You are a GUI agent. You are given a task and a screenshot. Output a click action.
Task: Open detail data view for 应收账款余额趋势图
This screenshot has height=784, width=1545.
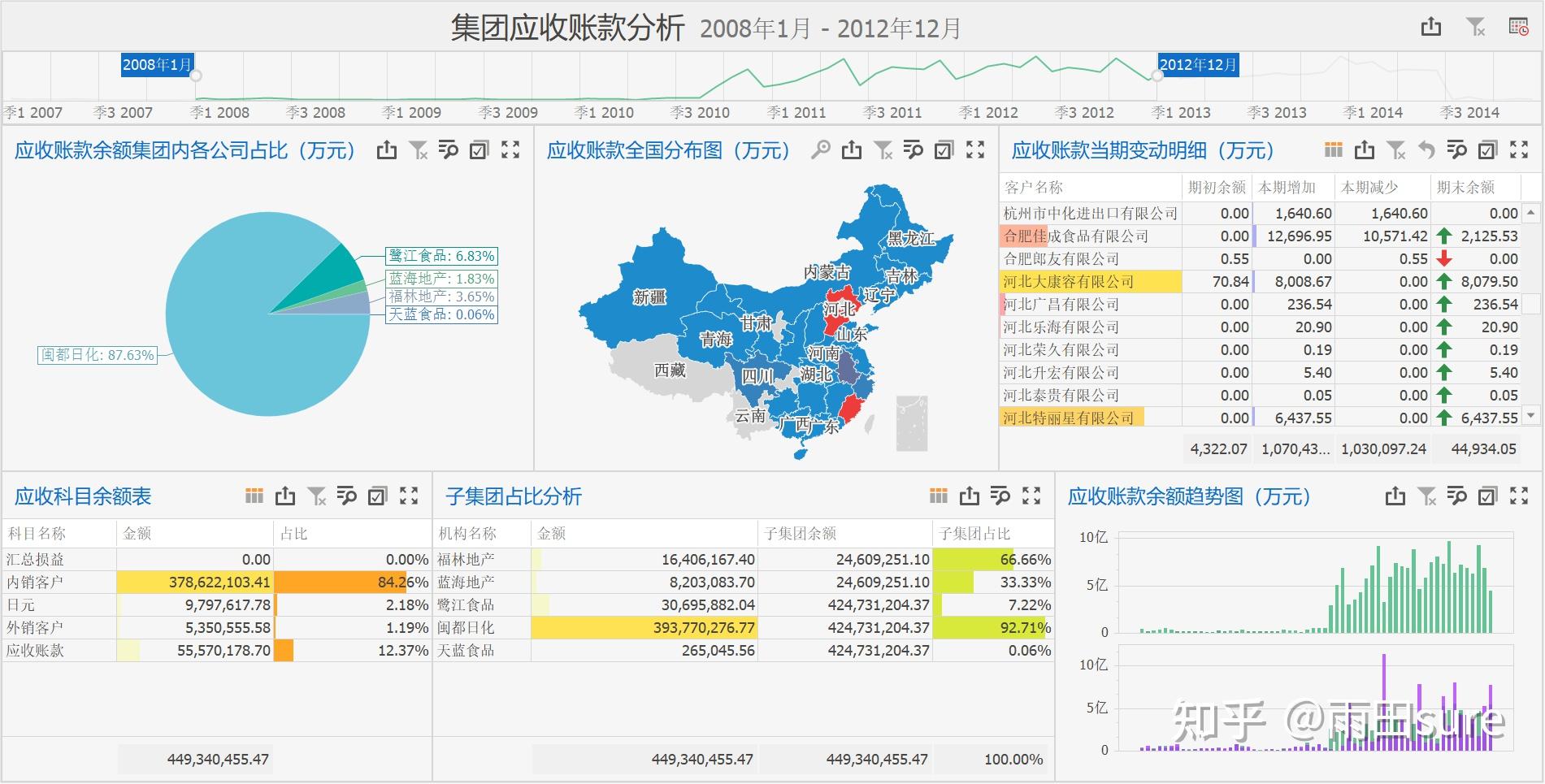[1457, 496]
